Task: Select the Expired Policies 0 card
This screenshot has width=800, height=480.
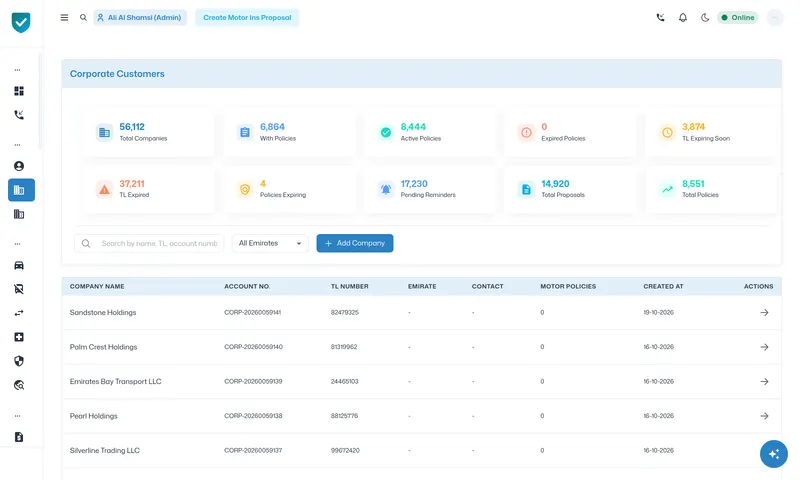Action: click(570, 132)
